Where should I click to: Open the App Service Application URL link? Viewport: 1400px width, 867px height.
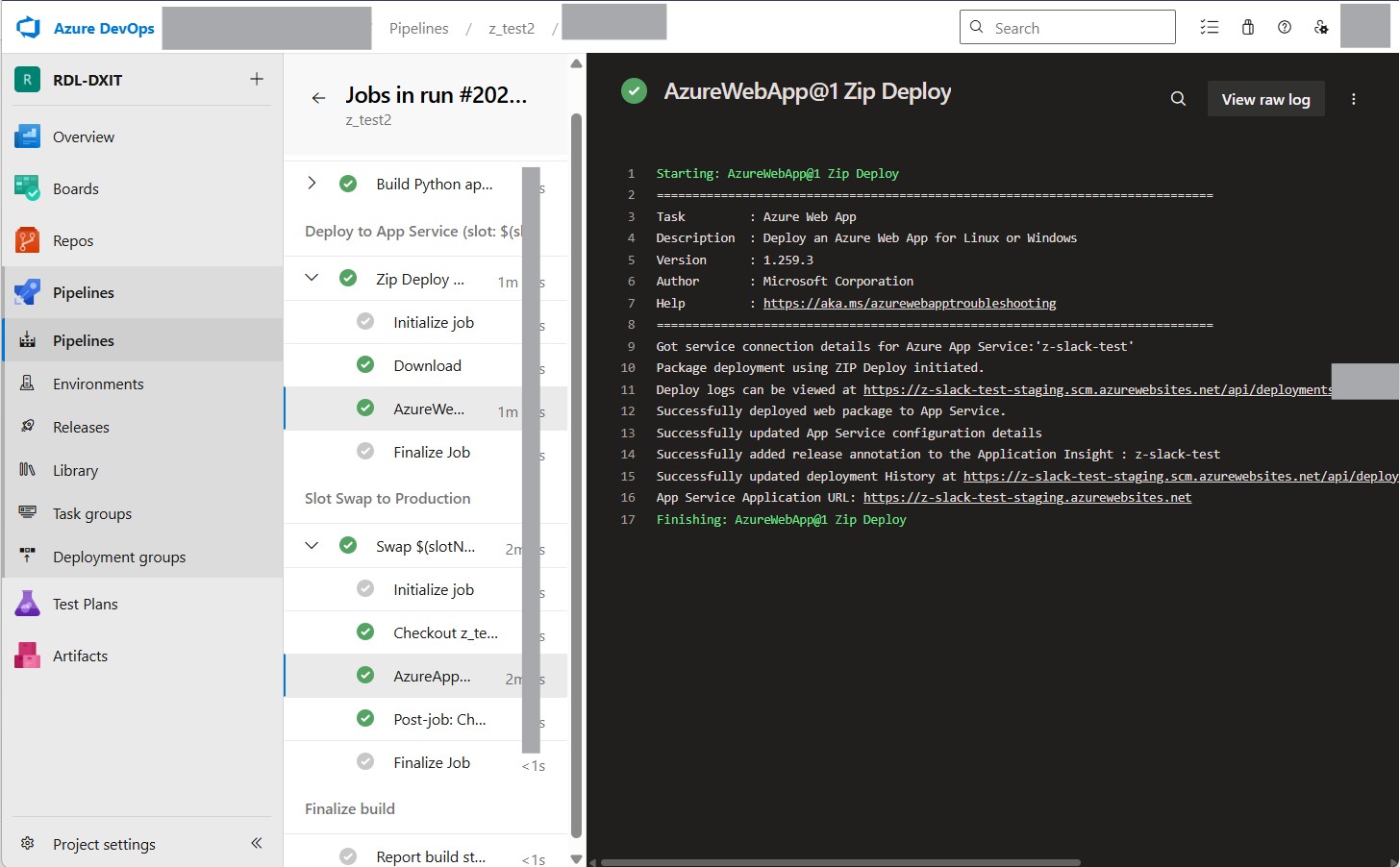click(x=1027, y=497)
